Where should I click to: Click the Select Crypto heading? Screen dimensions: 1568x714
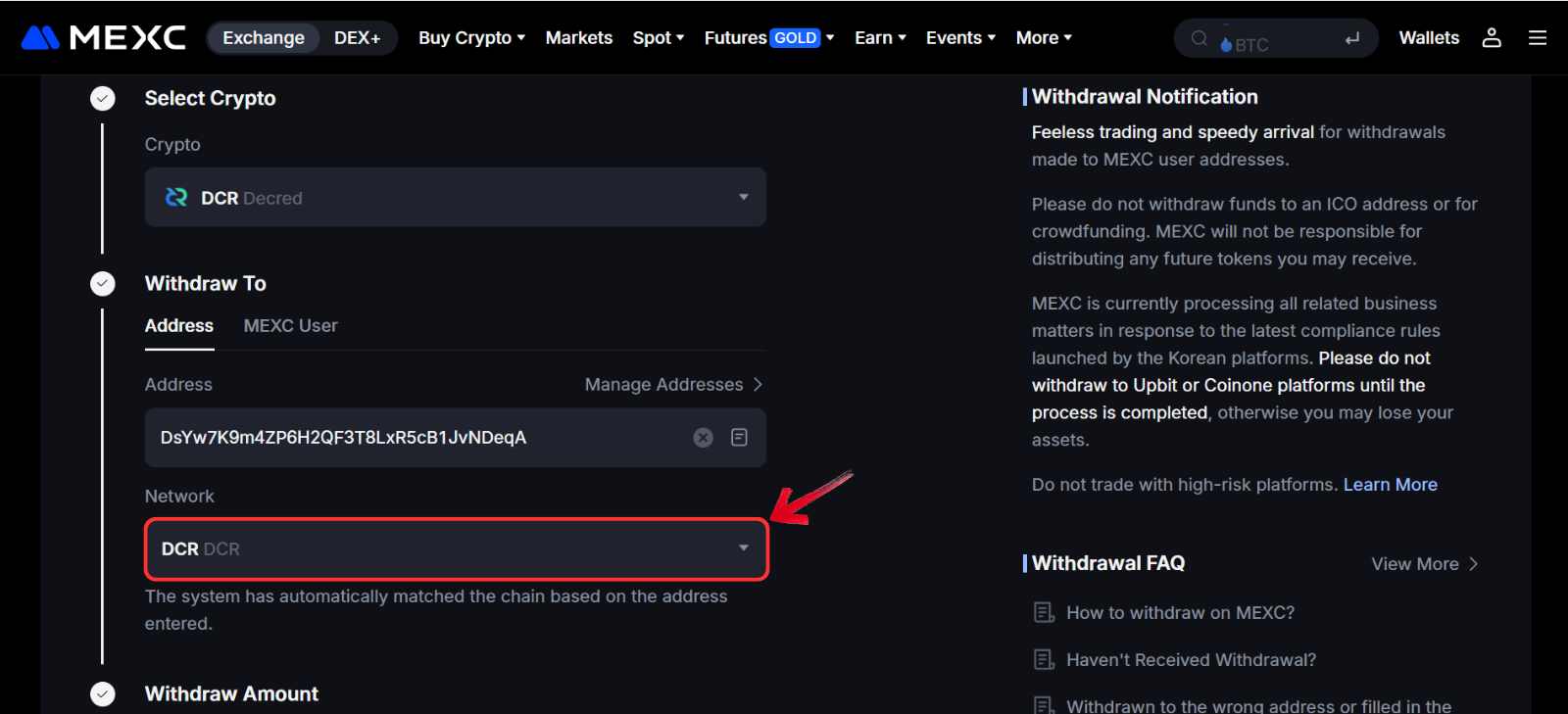tap(210, 98)
